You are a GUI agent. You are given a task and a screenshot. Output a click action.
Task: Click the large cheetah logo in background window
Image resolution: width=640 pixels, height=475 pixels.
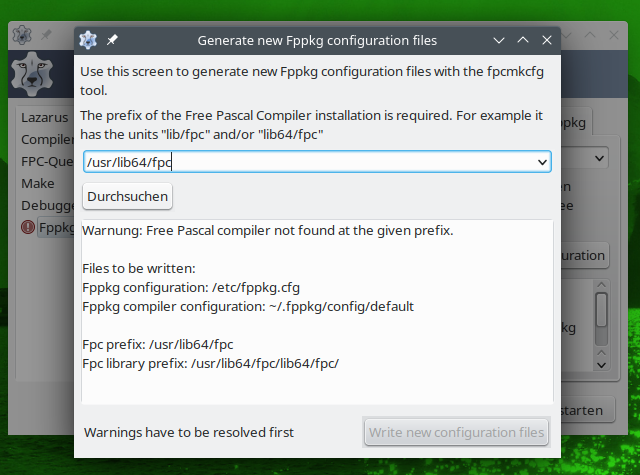pyautogui.click(x=32, y=74)
